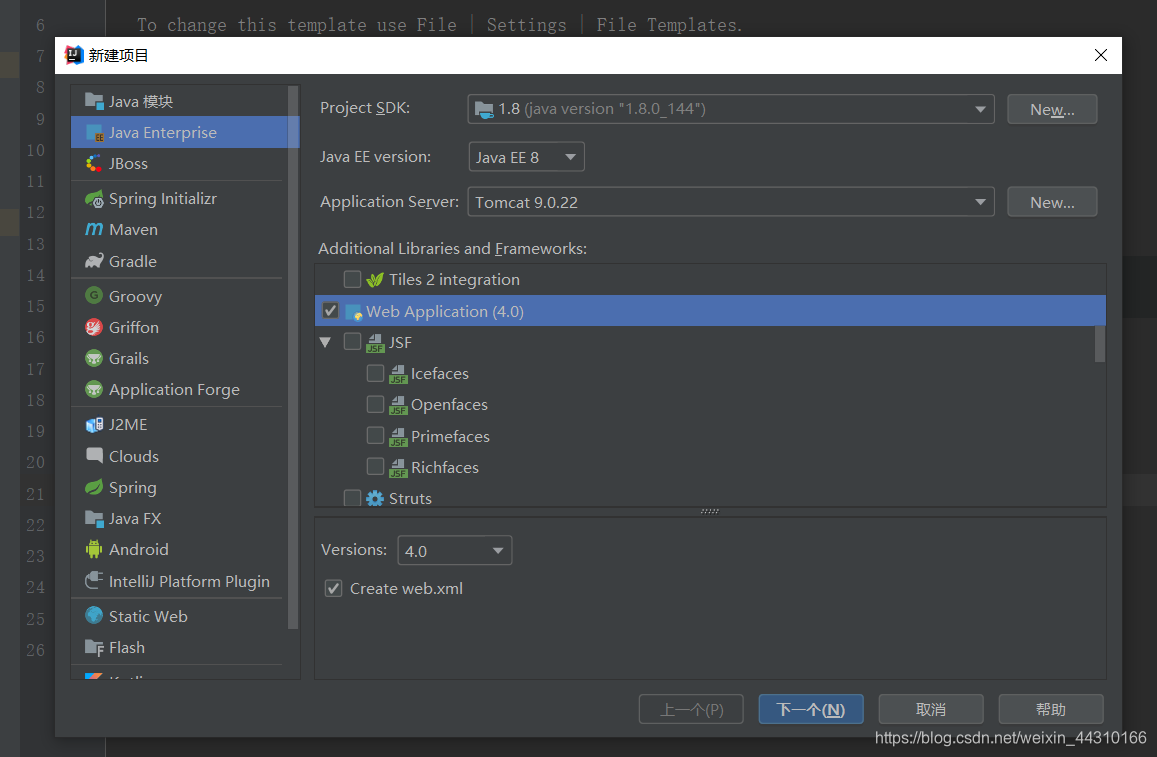This screenshot has width=1157, height=757.
Task: Click the panel splitter handle below frameworks
Action: [x=709, y=511]
